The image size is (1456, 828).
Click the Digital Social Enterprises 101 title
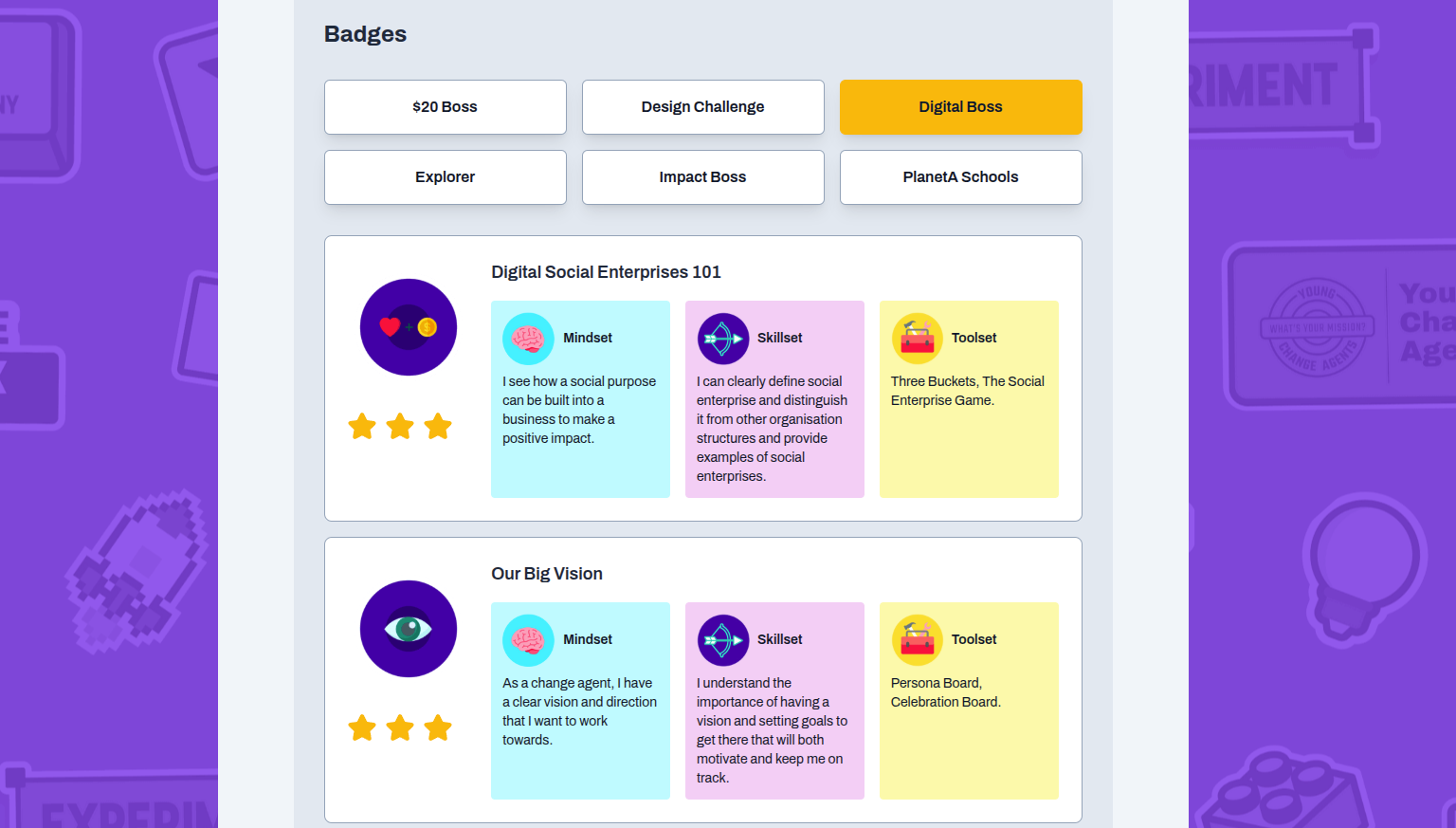click(606, 272)
